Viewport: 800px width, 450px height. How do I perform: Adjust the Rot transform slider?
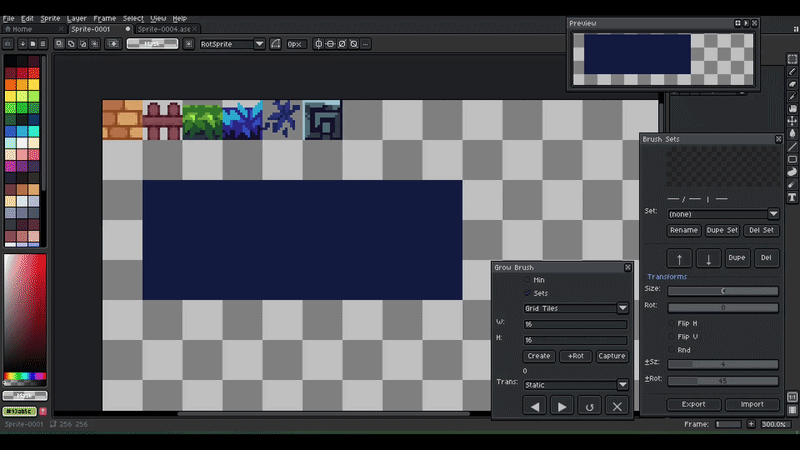pos(722,308)
